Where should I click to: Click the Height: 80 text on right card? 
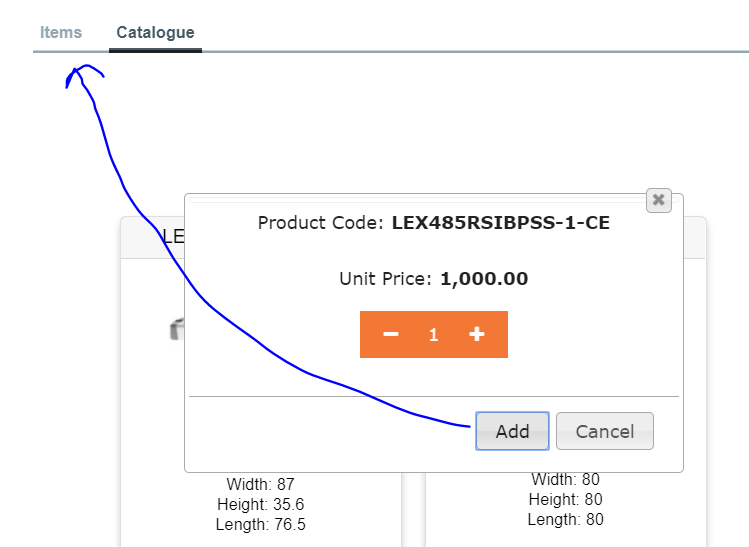pyautogui.click(x=565, y=500)
